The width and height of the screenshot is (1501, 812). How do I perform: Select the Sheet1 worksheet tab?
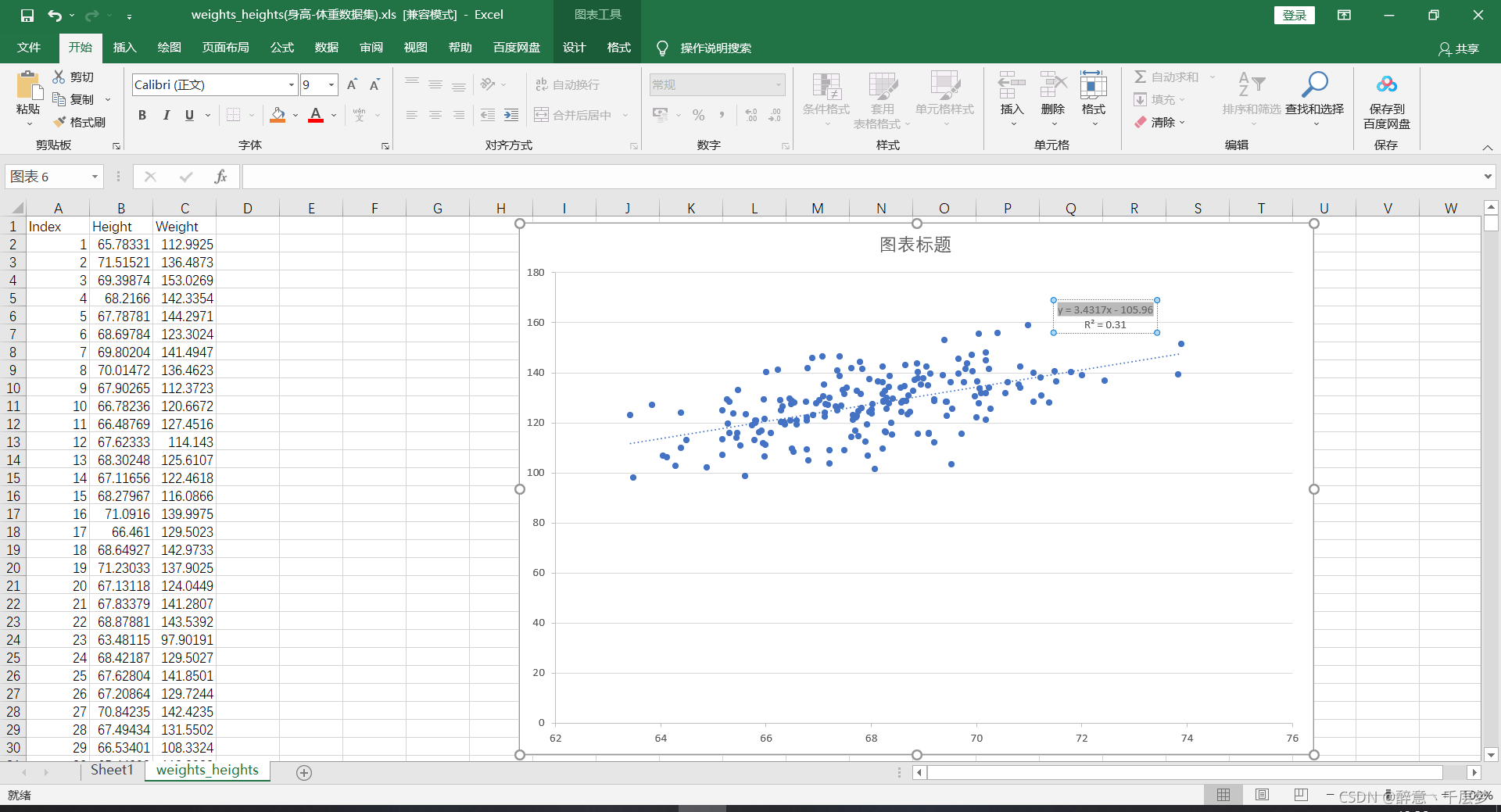tap(112, 770)
